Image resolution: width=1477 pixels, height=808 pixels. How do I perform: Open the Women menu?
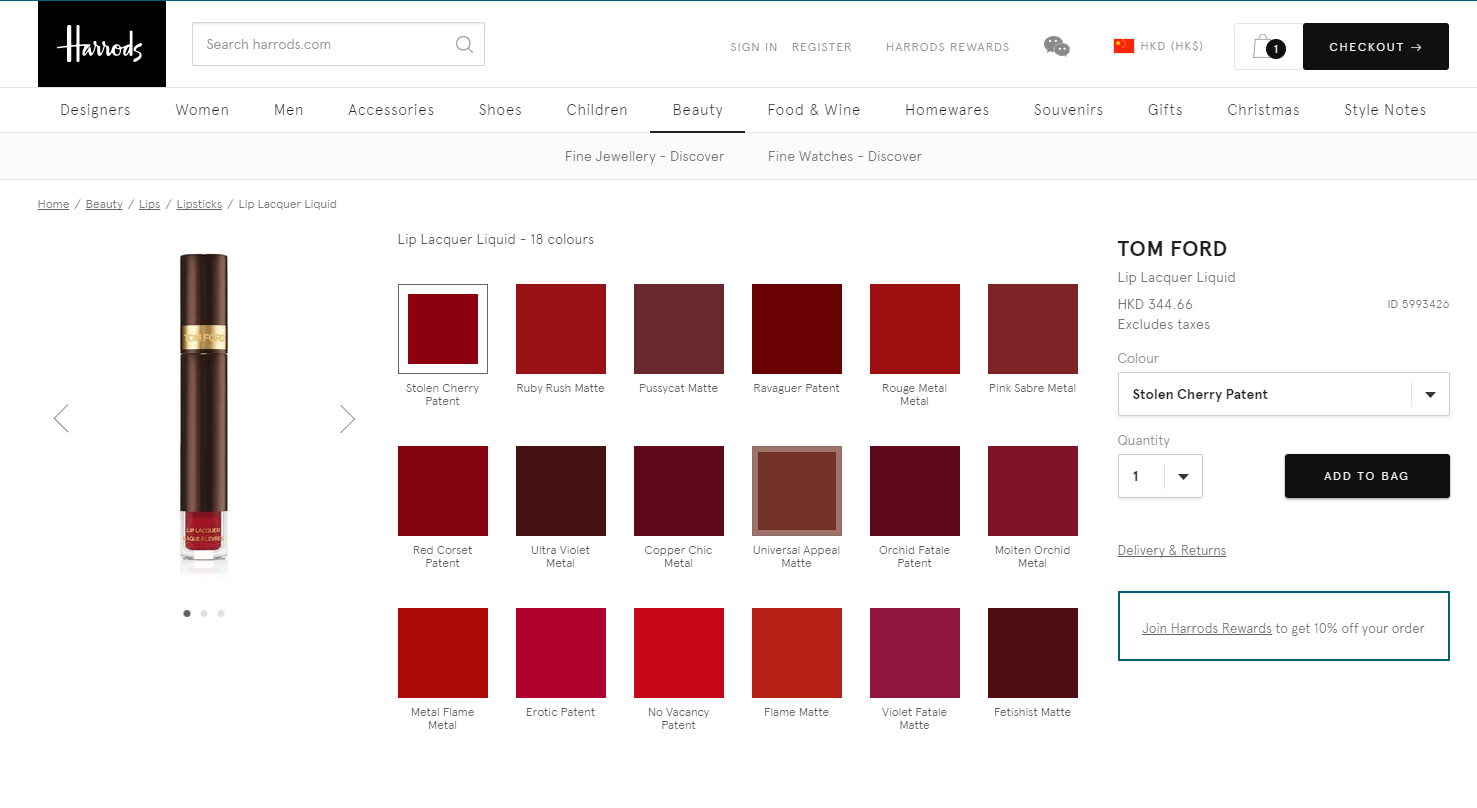[202, 110]
